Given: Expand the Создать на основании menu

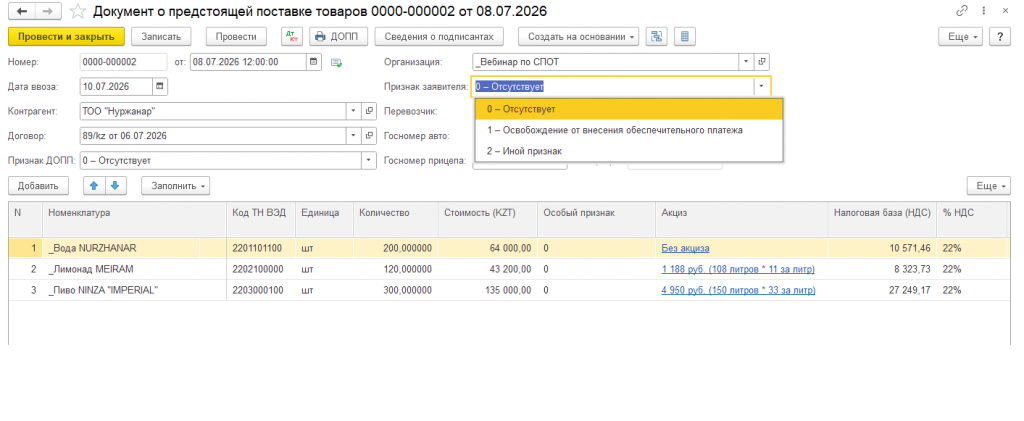Looking at the screenshot, I should coord(579,37).
